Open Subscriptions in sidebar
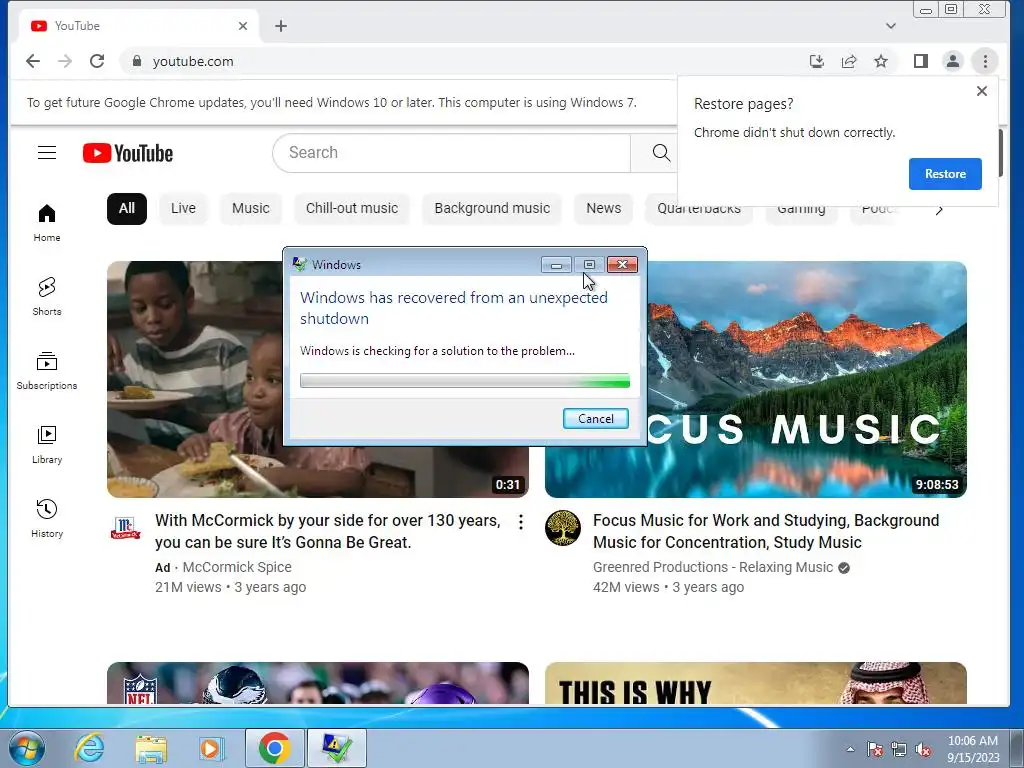The height and width of the screenshot is (768, 1024). click(x=47, y=371)
